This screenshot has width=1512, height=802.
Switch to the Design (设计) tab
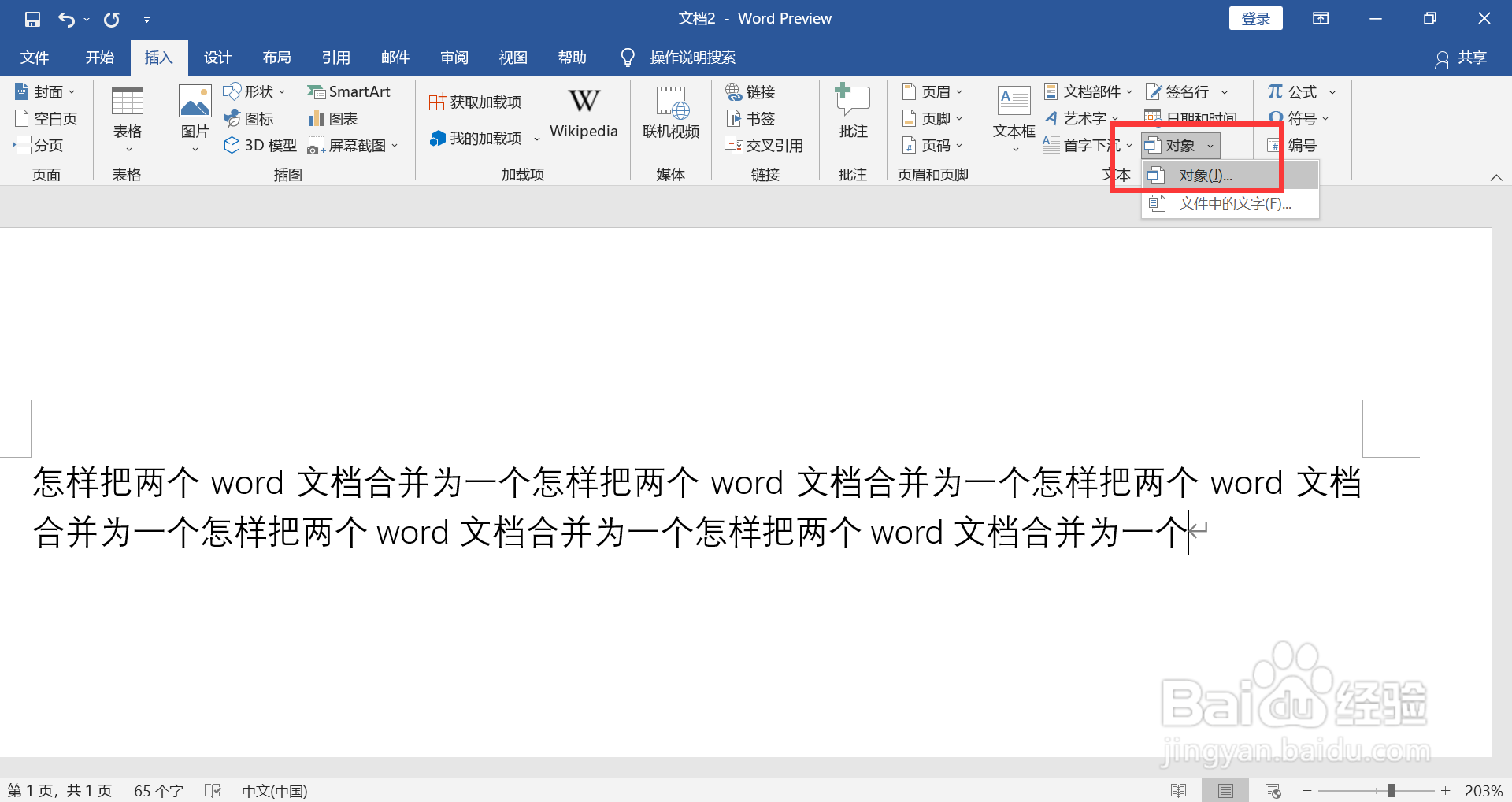coord(218,58)
